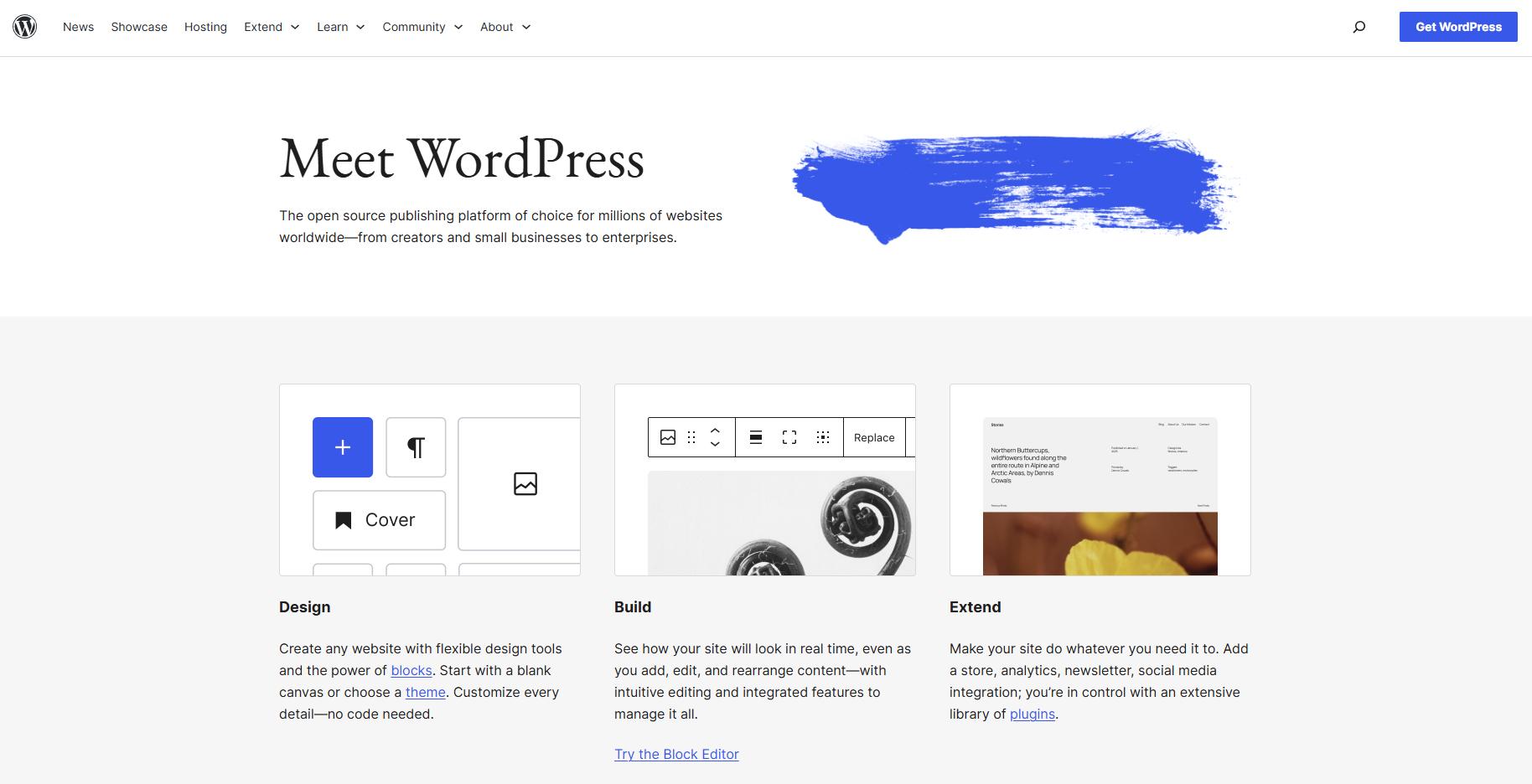Click the Community label in navigation

coord(414,27)
